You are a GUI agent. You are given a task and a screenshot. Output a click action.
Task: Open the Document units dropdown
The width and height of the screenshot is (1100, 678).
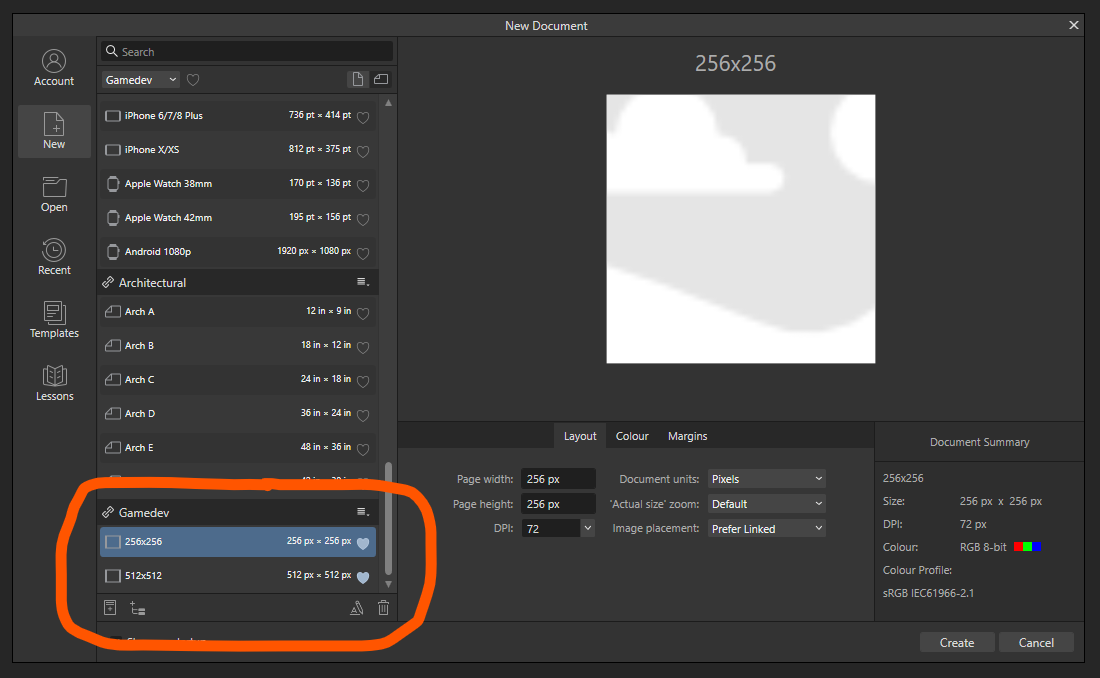point(766,478)
